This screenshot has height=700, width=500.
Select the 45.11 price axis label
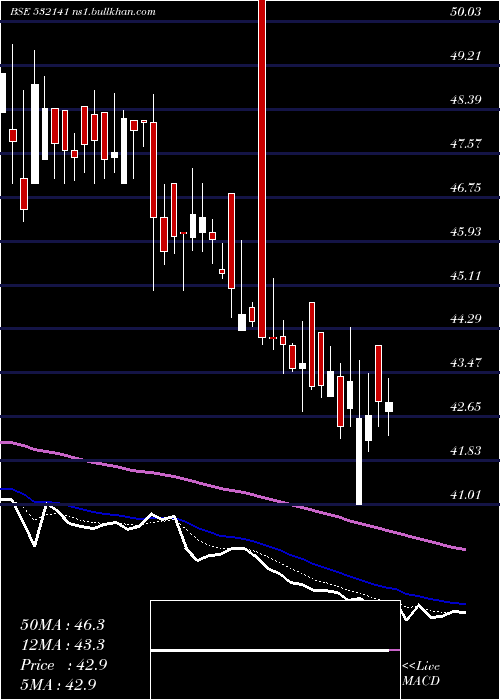coord(466,275)
